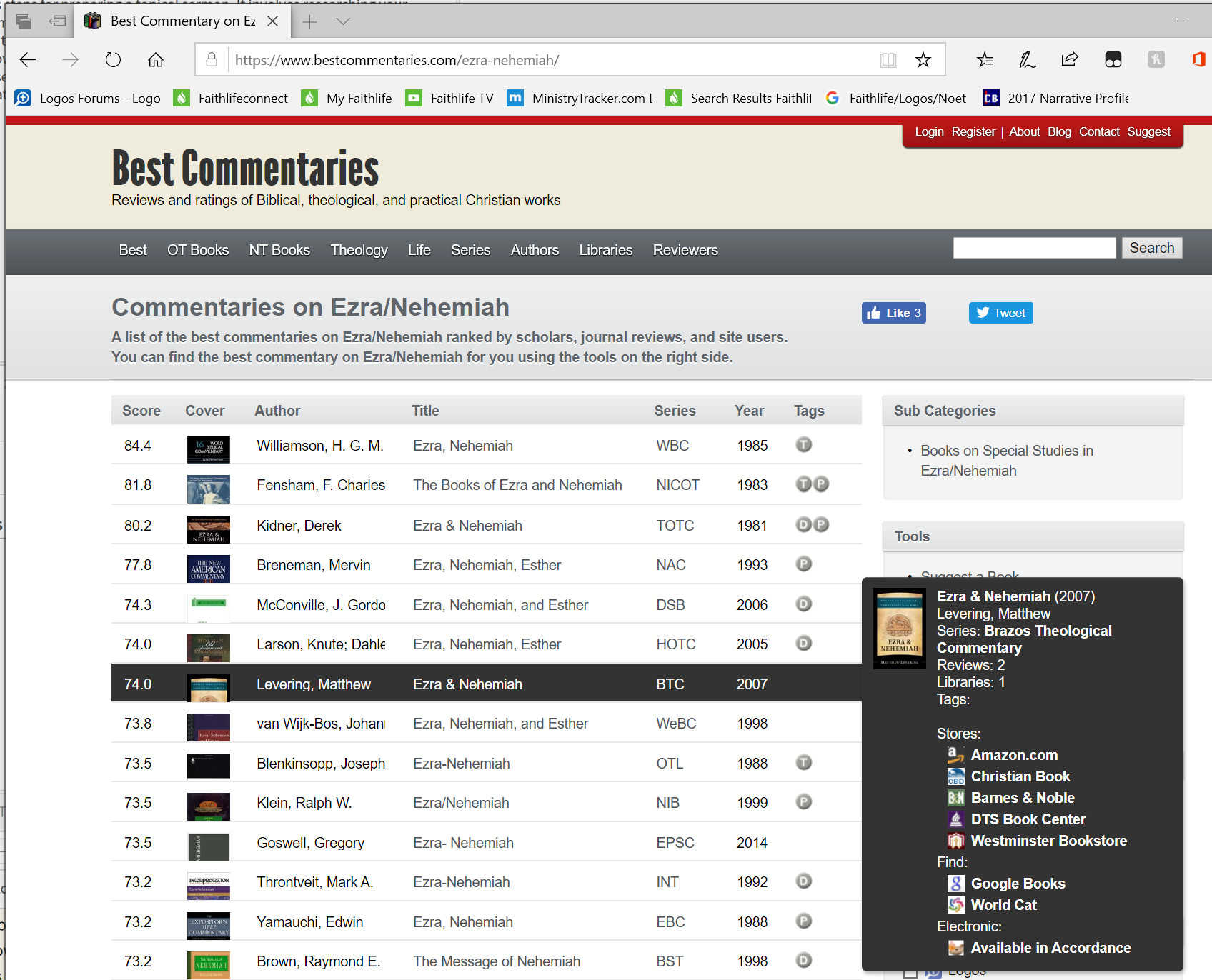
Task: Set tabs aside icon
Action: [x=58, y=21]
